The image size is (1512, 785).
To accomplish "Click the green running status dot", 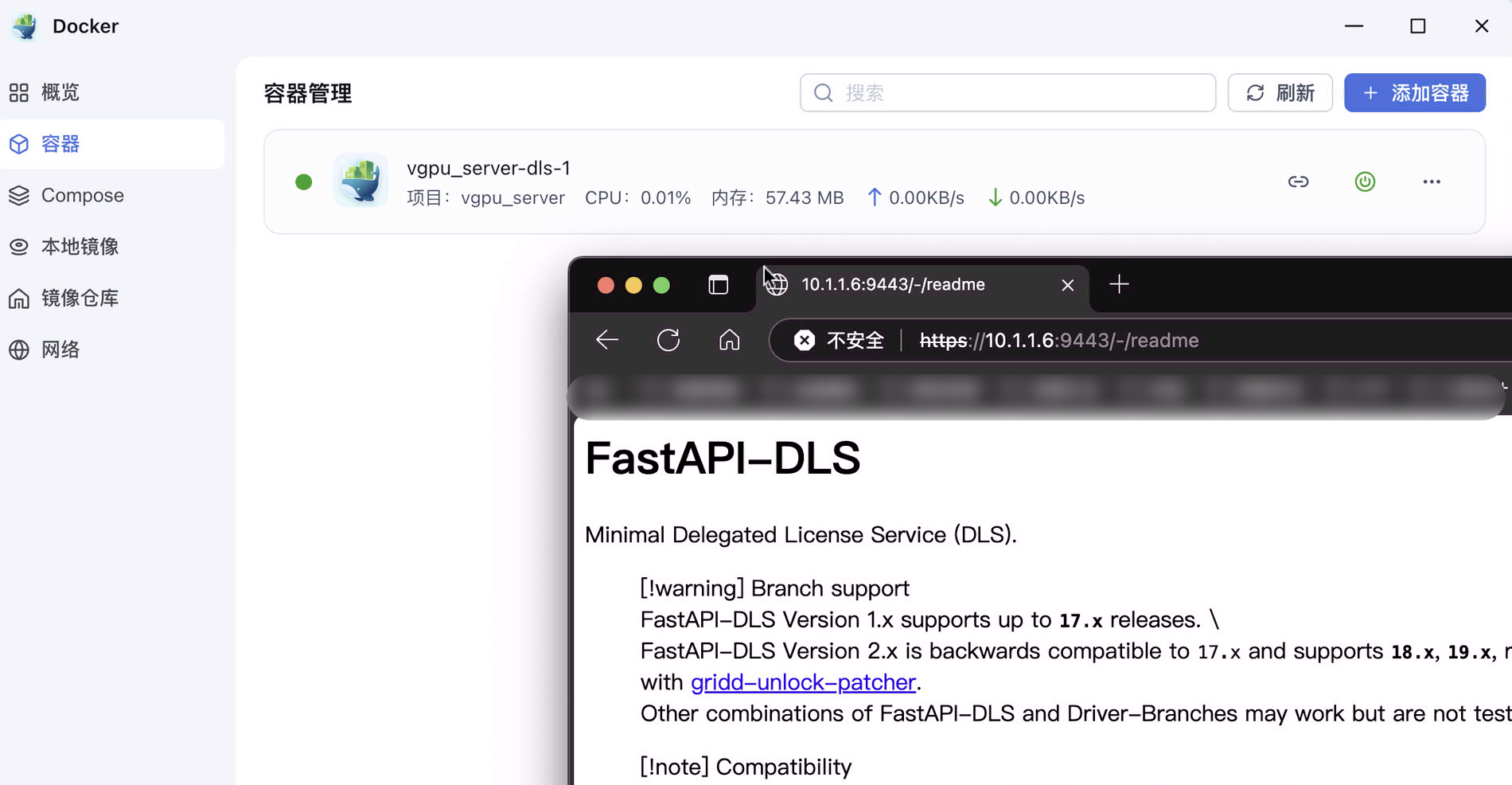I will pos(303,182).
